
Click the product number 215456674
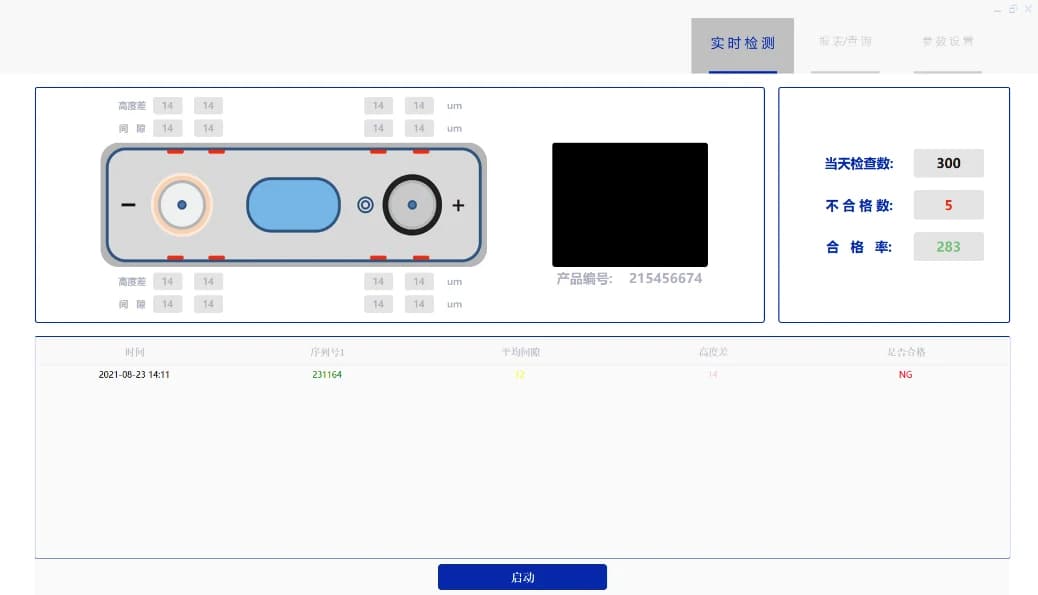click(x=665, y=279)
